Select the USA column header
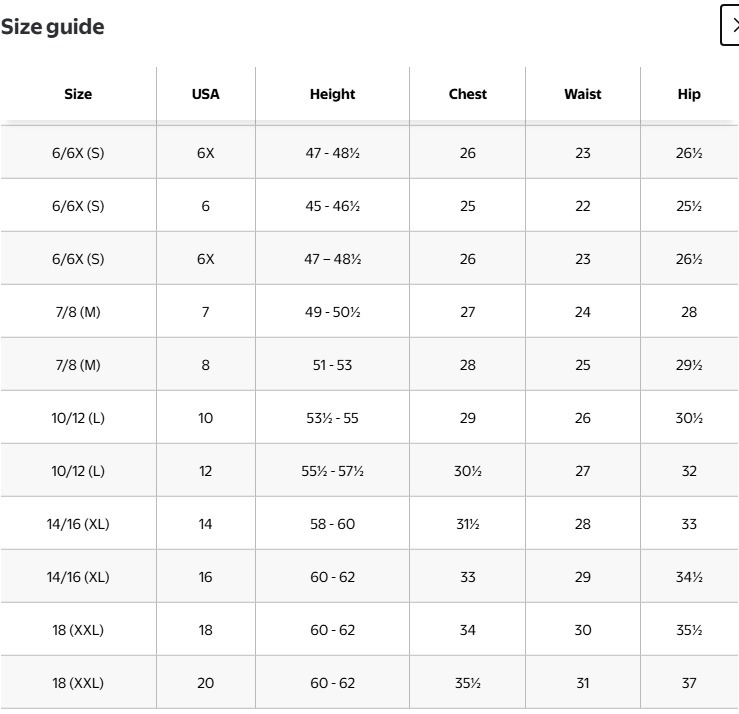The image size is (739, 714). (x=205, y=94)
